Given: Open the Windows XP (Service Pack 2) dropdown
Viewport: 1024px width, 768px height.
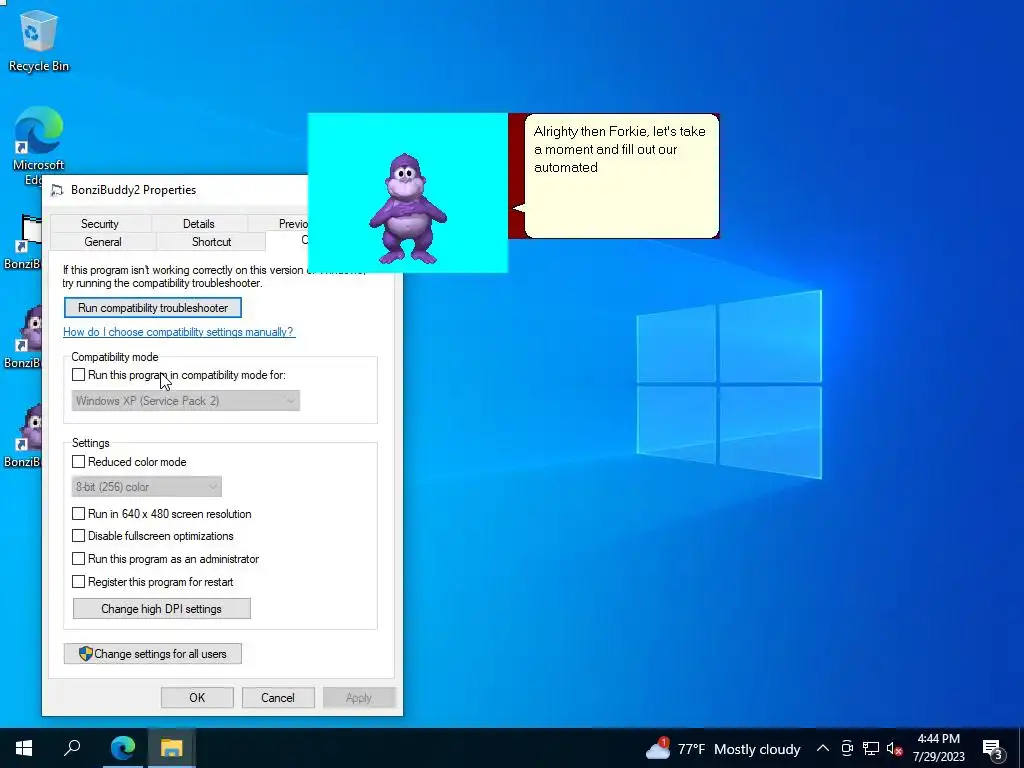Looking at the screenshot, I should point(185,401).
